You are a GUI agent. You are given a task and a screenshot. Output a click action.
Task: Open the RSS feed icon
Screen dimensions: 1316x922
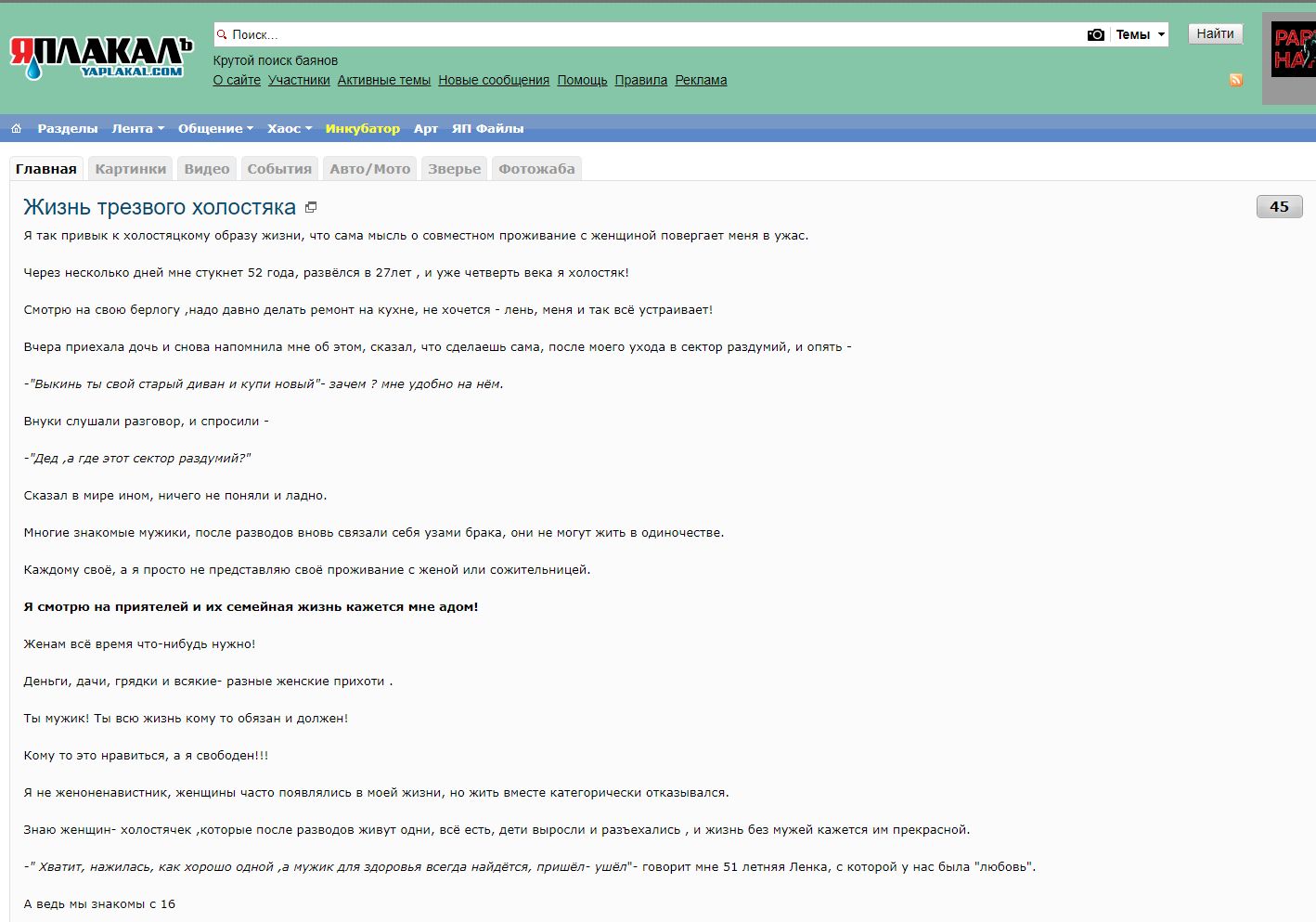pyautogui.click(x=1236, y=80)
